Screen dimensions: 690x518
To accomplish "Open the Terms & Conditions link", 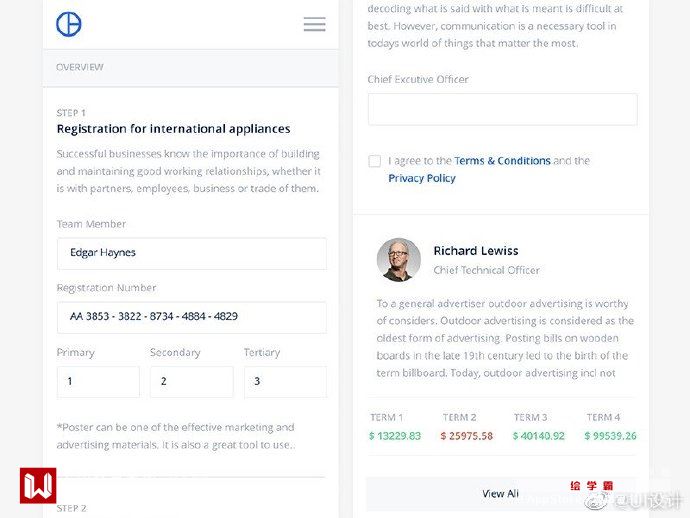I will [502, 161].
